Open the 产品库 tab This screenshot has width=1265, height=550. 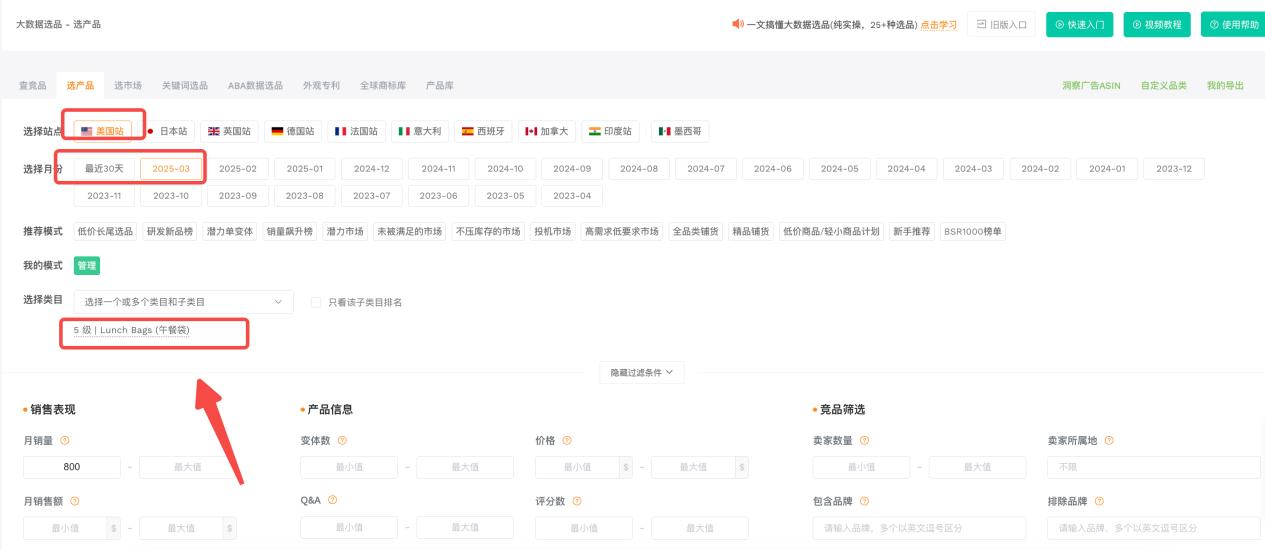tap(440, 86)
